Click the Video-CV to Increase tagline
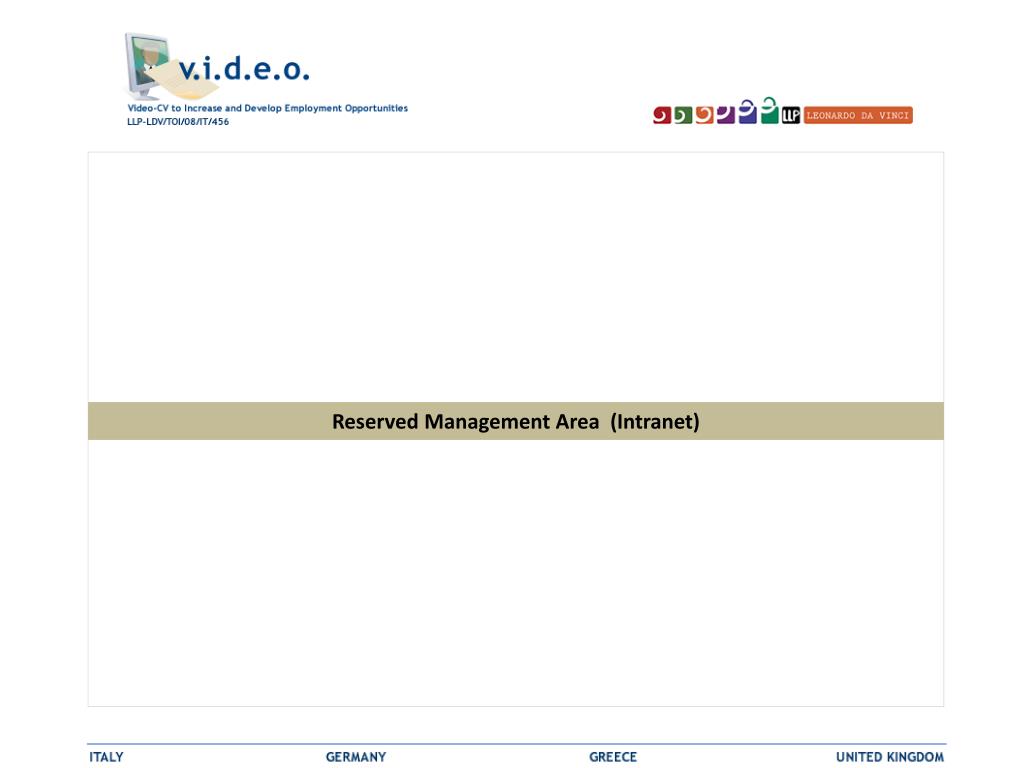 268,108
